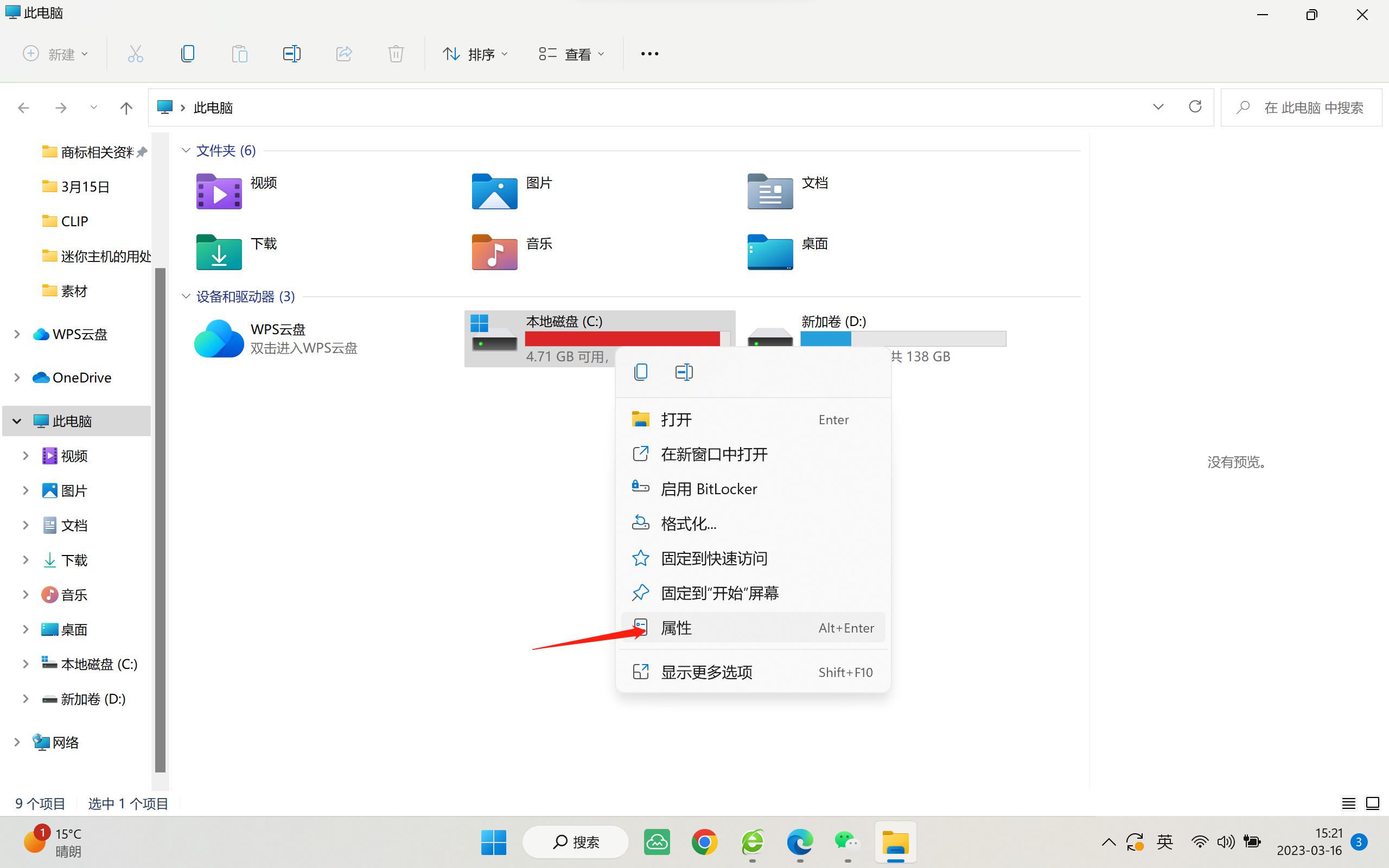This screenshot has width=1389, height=868.
Task: Select the Cut icon on the toolbar
Action: [x=136, y=53]
